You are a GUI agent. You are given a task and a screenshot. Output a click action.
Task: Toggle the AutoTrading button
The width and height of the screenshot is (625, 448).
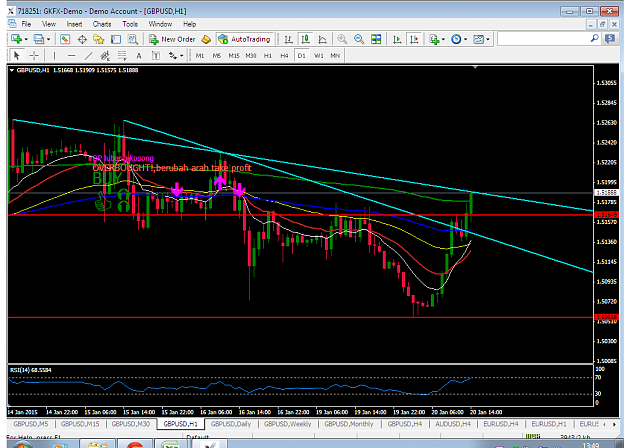tap(245, 39)
